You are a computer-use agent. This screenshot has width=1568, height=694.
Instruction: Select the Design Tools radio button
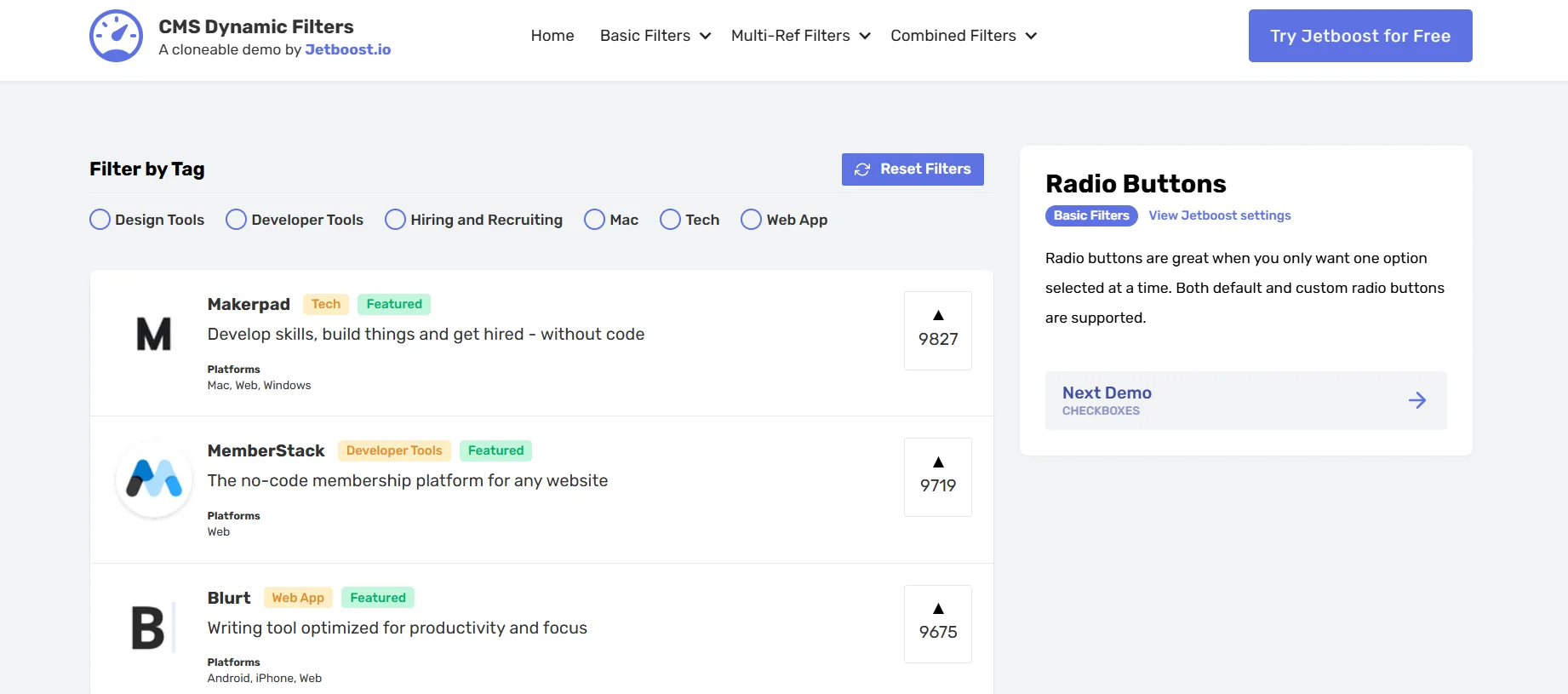[x=100, y=220]
